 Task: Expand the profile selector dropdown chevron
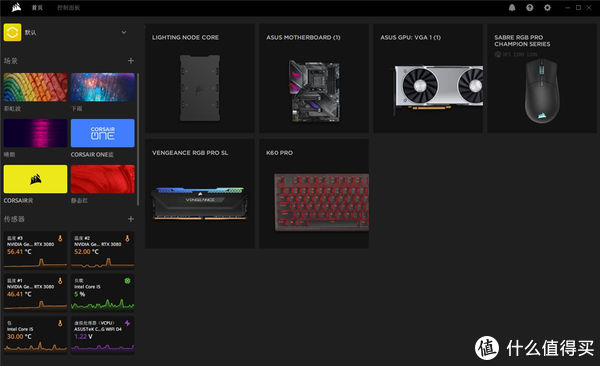pyautogui.click(x=124, y=33)
